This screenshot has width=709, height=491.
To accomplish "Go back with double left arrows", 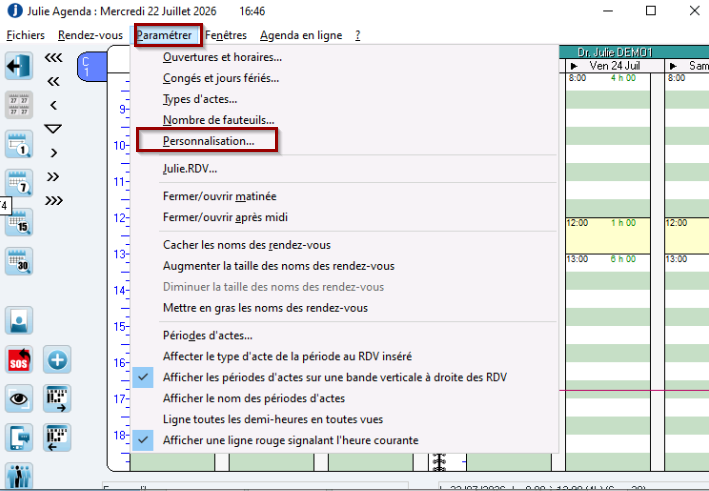I will click(x=53, y=81).
